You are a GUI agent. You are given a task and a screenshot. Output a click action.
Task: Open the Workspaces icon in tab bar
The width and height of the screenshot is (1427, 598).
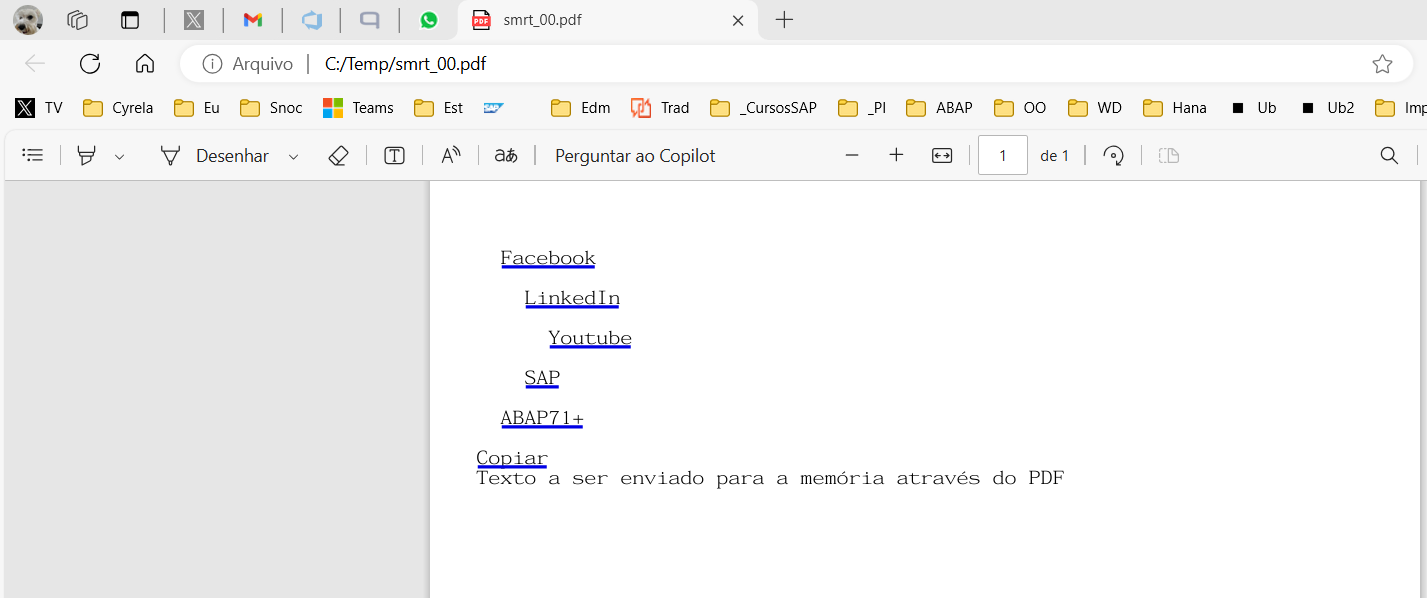tap(78, 20)
